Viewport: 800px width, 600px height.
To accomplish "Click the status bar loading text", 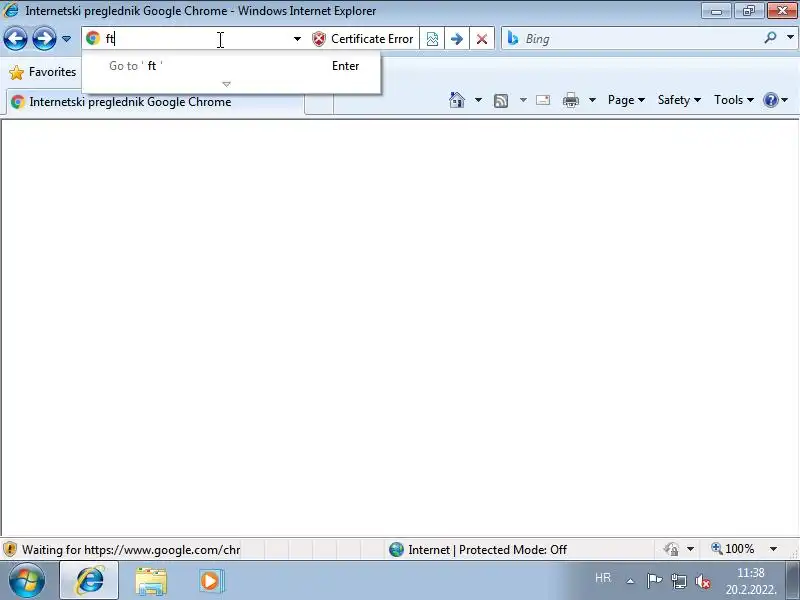I will point(131,549).
